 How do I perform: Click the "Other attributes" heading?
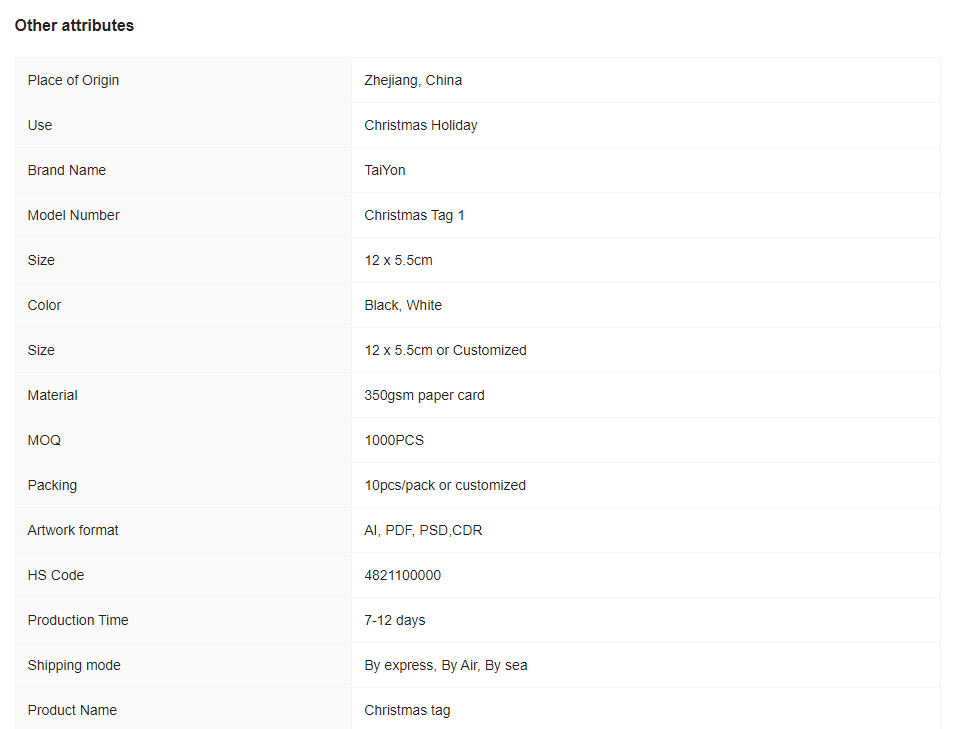[74, 26]
